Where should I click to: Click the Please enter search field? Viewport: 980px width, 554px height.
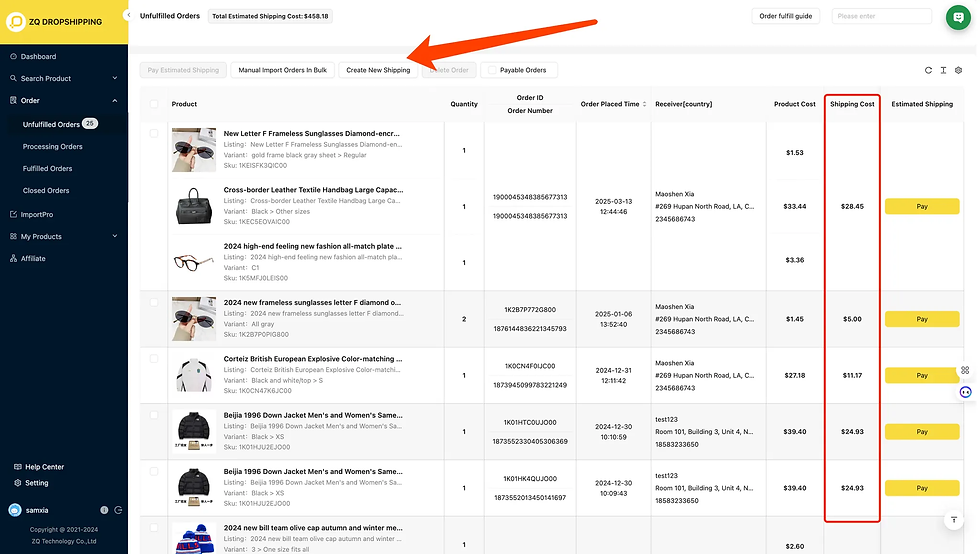(x=881, y=16)
